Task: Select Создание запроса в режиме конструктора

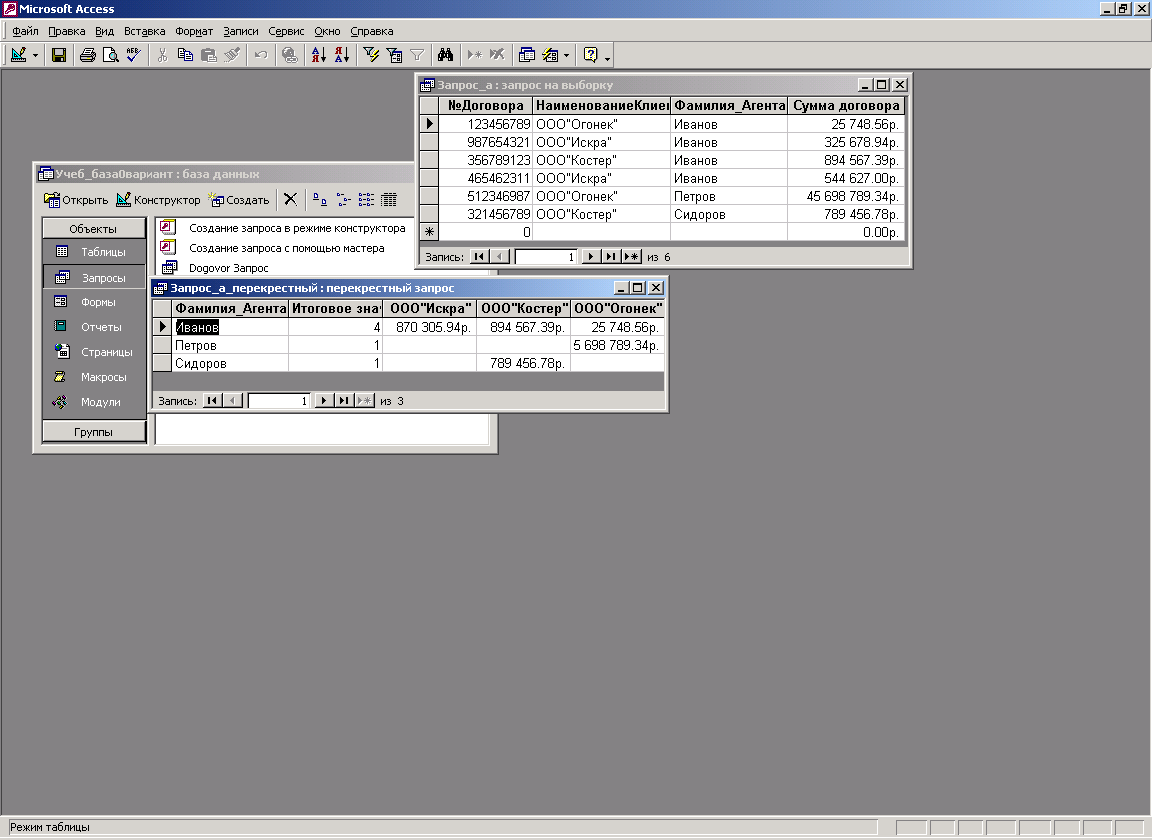Action: 297,229
